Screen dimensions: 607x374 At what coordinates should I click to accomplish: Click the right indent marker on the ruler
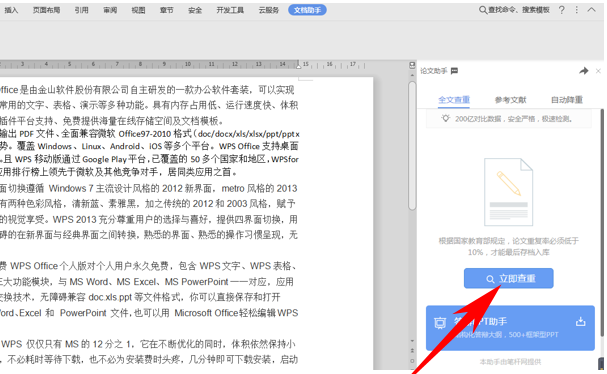pos(298,66)
